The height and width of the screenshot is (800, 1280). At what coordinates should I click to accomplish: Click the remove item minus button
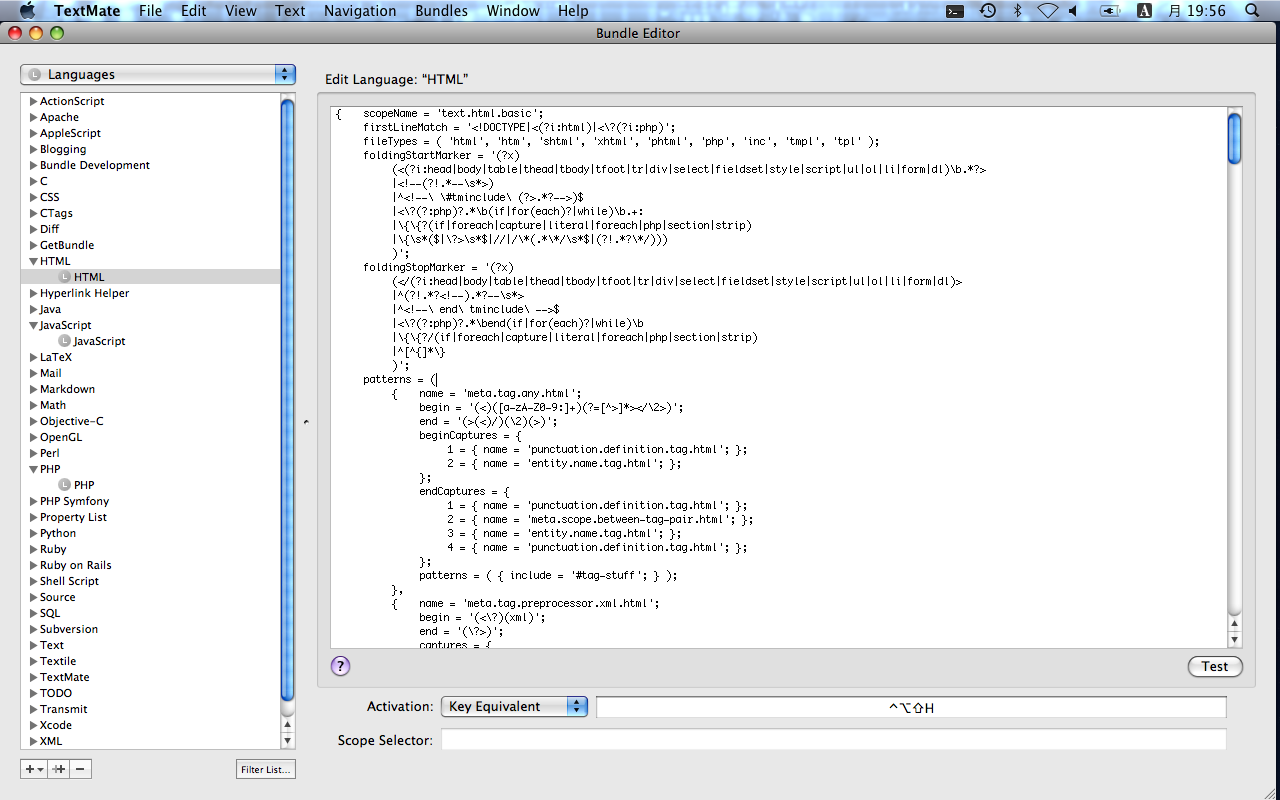(81, 769)
